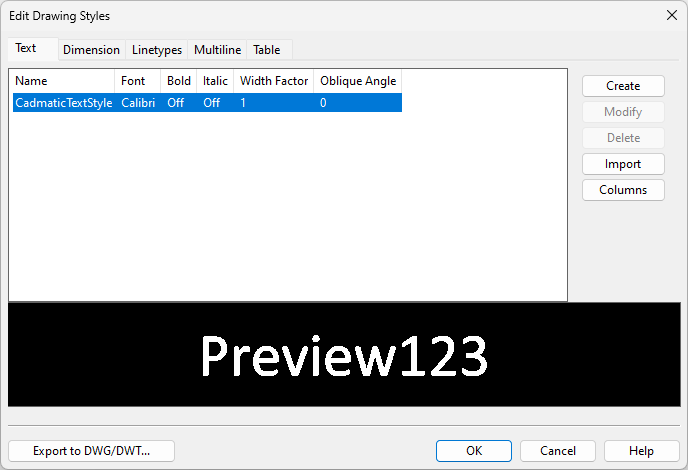The width and height of the screenshot is (688, 470).
Task: Switch to the Text tab
Action: tap(26, 48)
